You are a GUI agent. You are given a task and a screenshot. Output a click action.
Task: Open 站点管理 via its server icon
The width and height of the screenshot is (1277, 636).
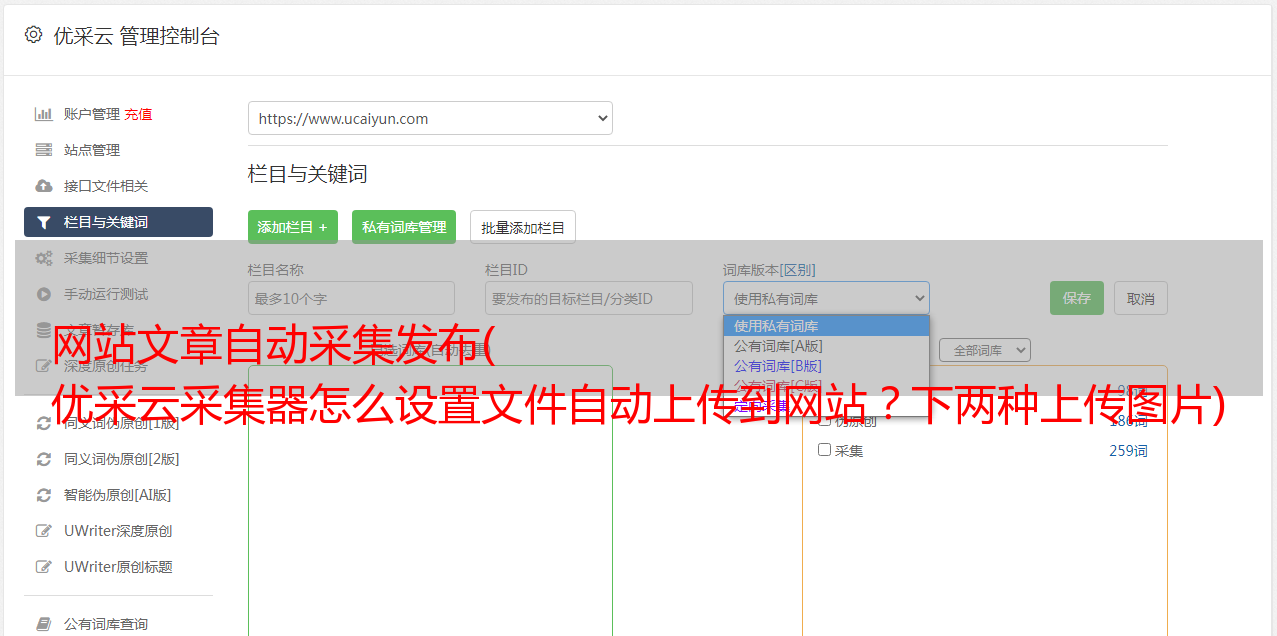43,150
